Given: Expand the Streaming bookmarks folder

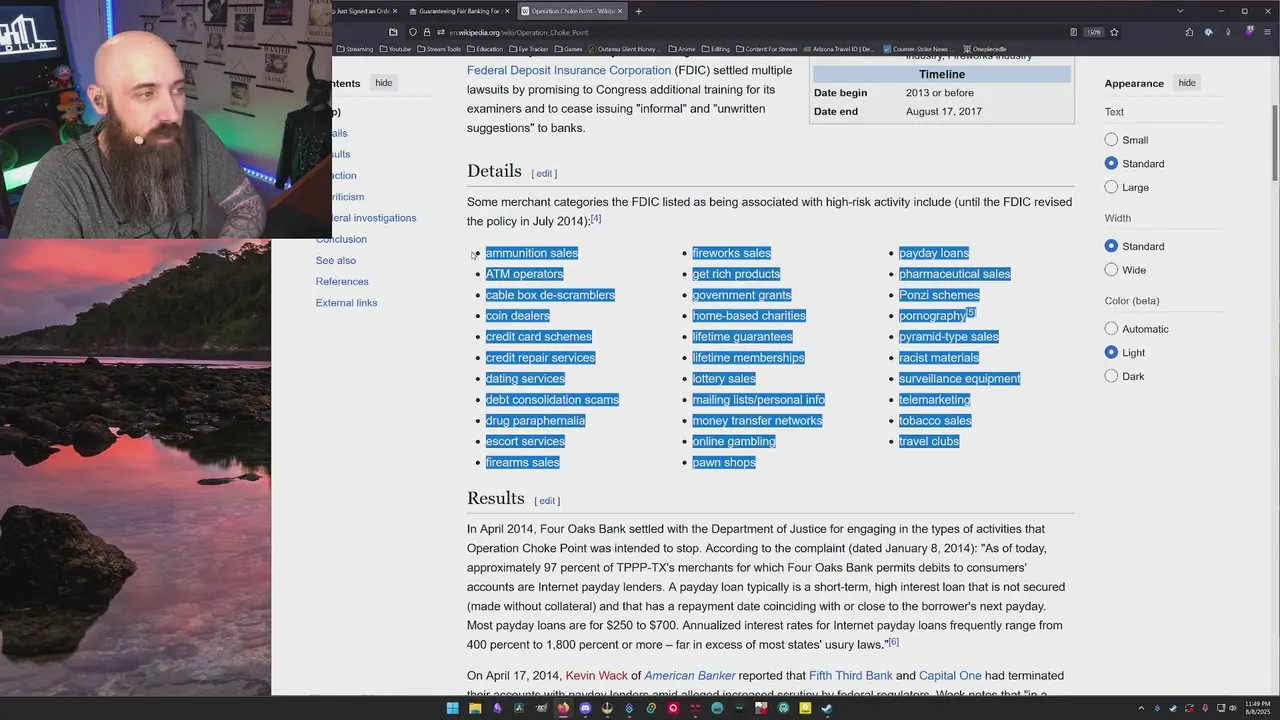Looking at the screenshot, I should tap(355, 49).
